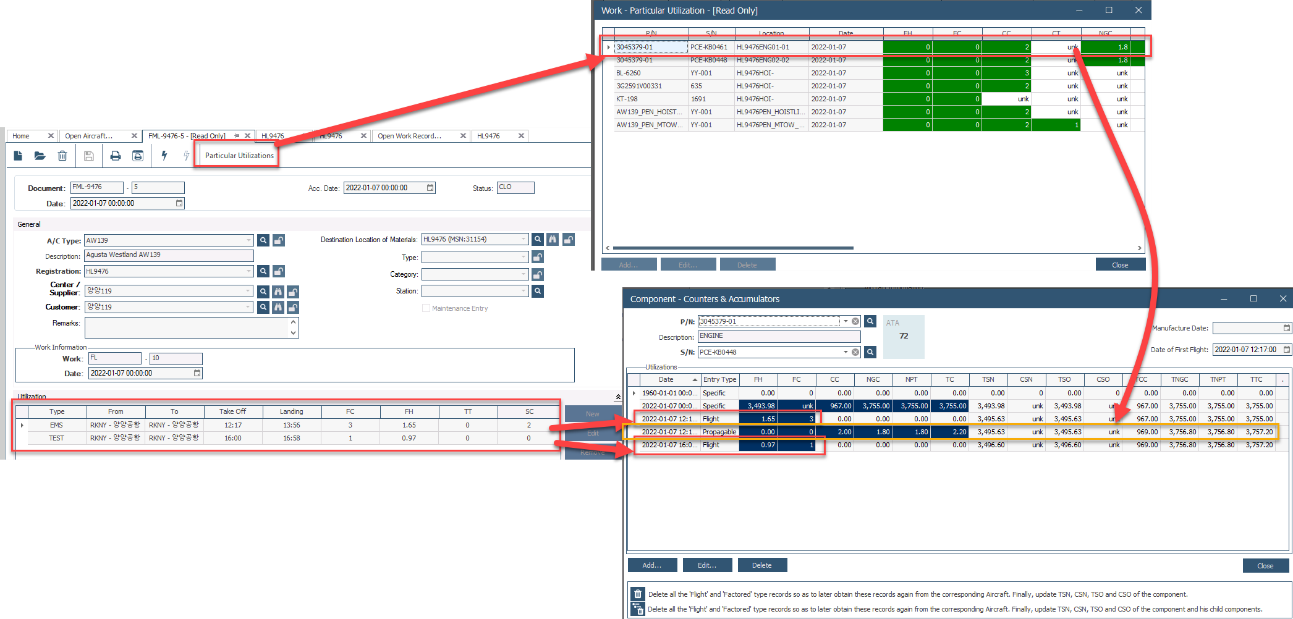Open Particular Utilizations from the toolbar
This screenshot has height=619, width=1293.
(238, 156)
